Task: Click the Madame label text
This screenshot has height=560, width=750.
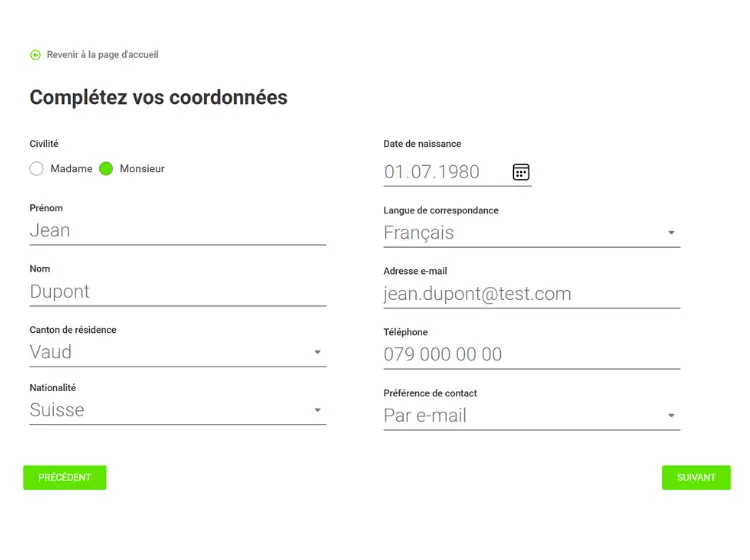Action: click(71, 169)
